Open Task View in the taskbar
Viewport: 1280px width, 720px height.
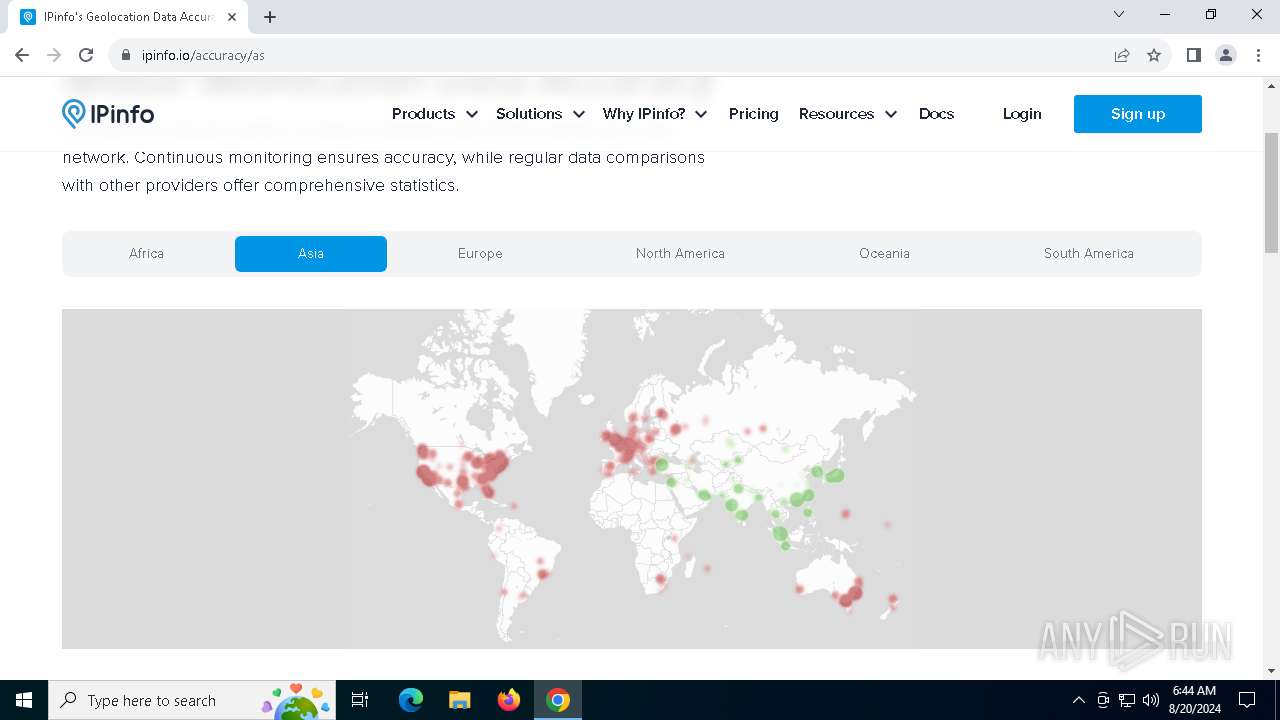point(360,700)
